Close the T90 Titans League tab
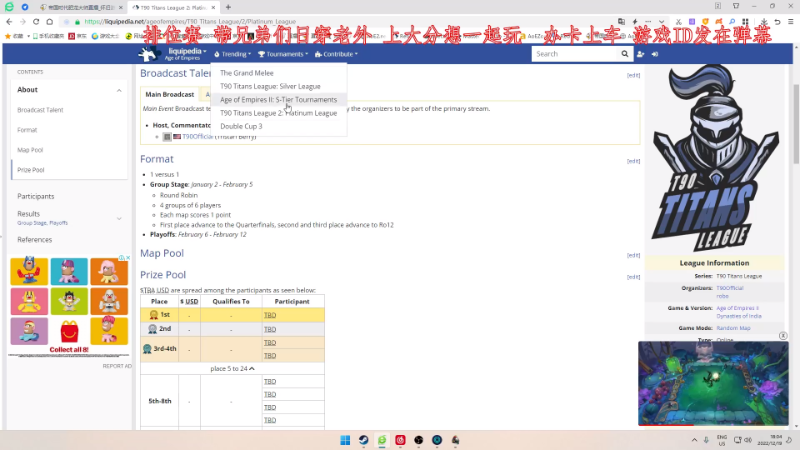This screenshot has width=800, height=450. tap(211, 8)
